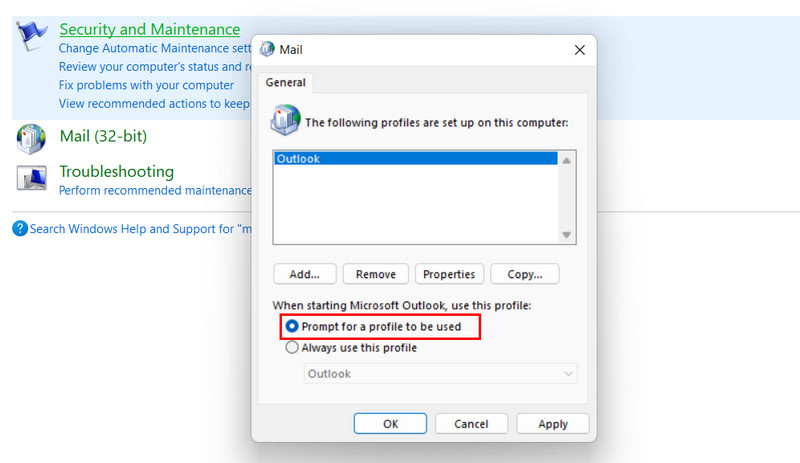This screenshot has height=463, width=800.
Task: Click the Apply button
Action: (x=553, y=424)
